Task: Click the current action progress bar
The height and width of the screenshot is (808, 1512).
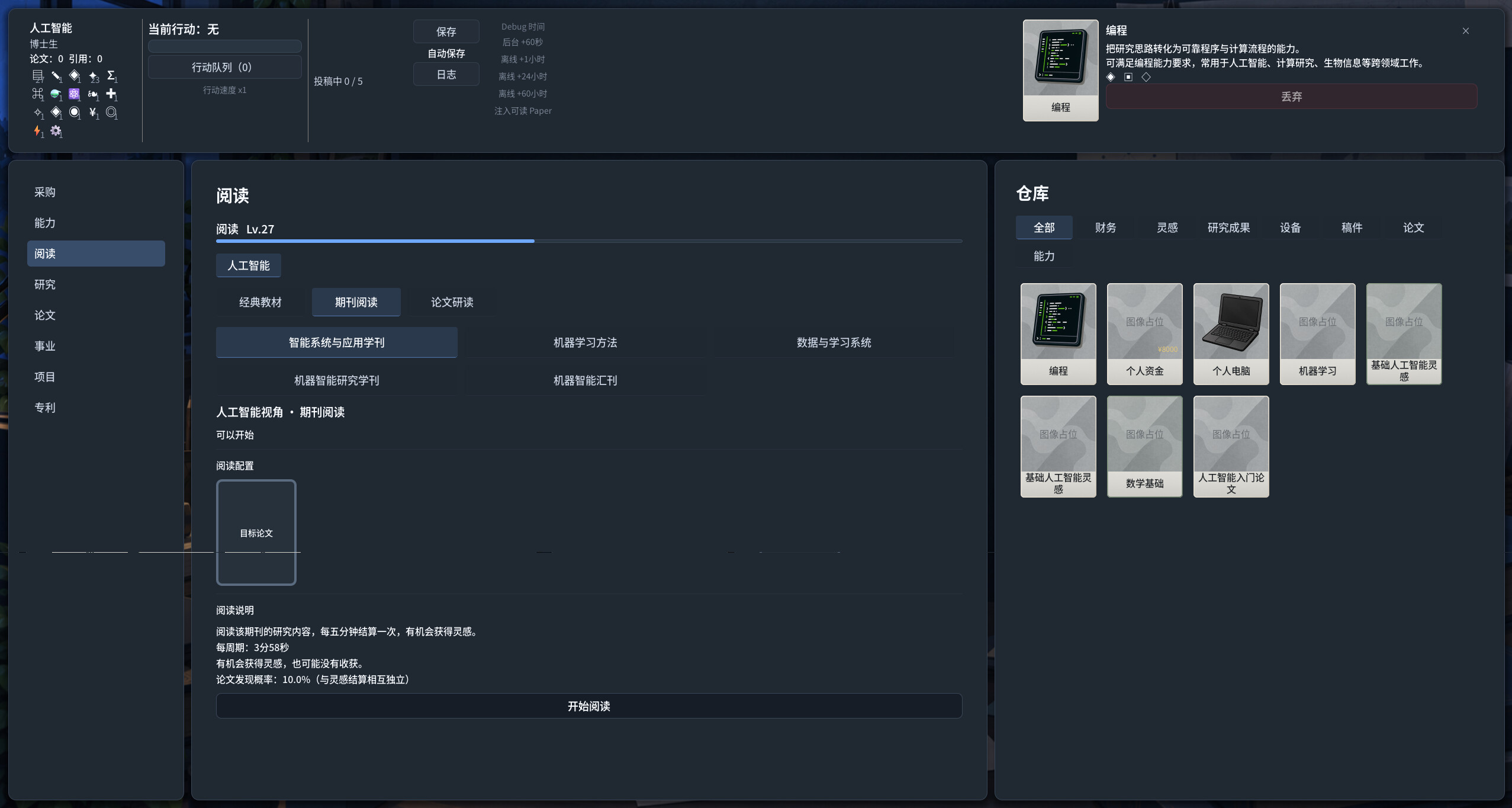Action: click(224, 46)
